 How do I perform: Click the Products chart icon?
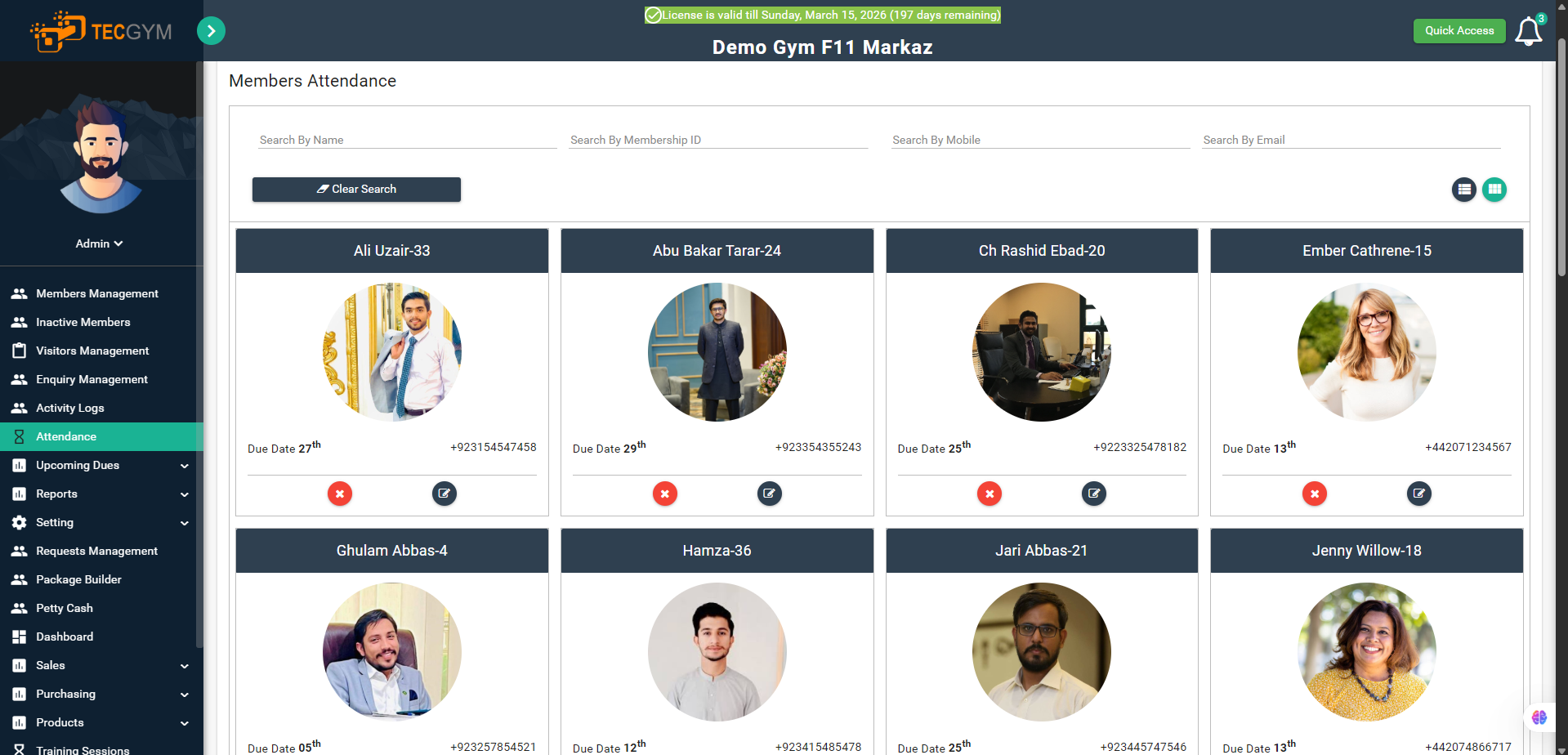(20, 722)
